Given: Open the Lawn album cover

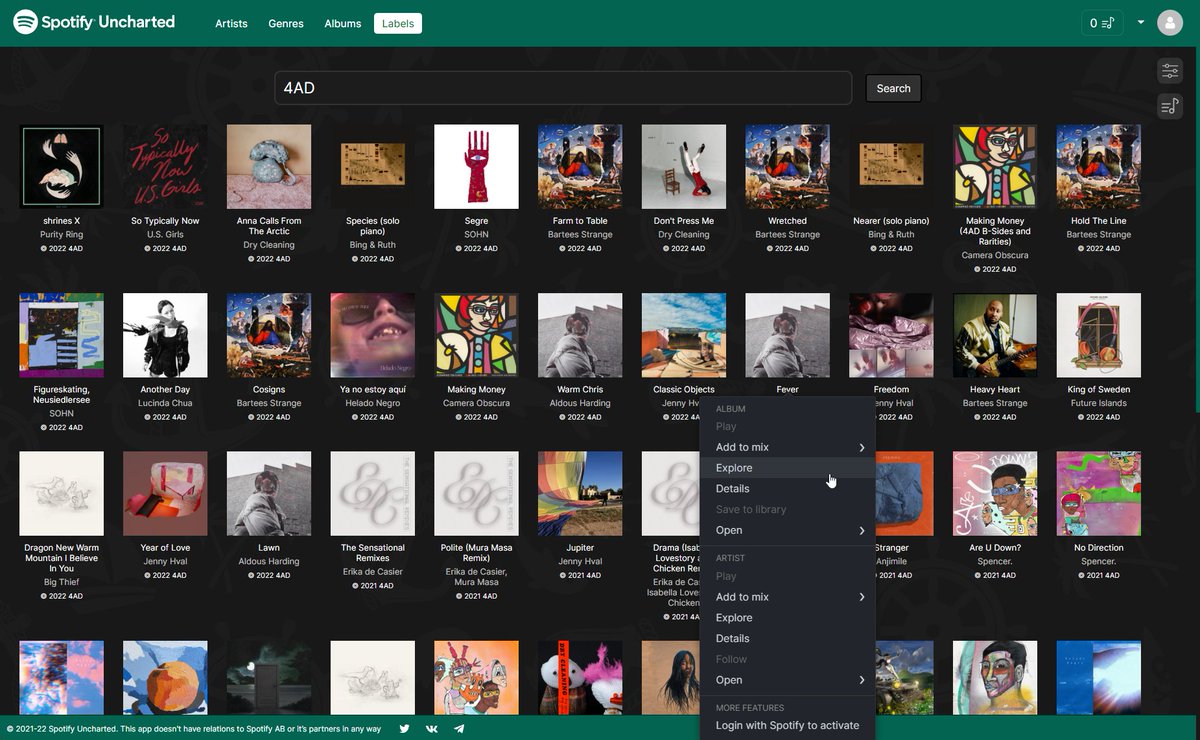Looking at the screenshot, I should [x=269, y=493].
